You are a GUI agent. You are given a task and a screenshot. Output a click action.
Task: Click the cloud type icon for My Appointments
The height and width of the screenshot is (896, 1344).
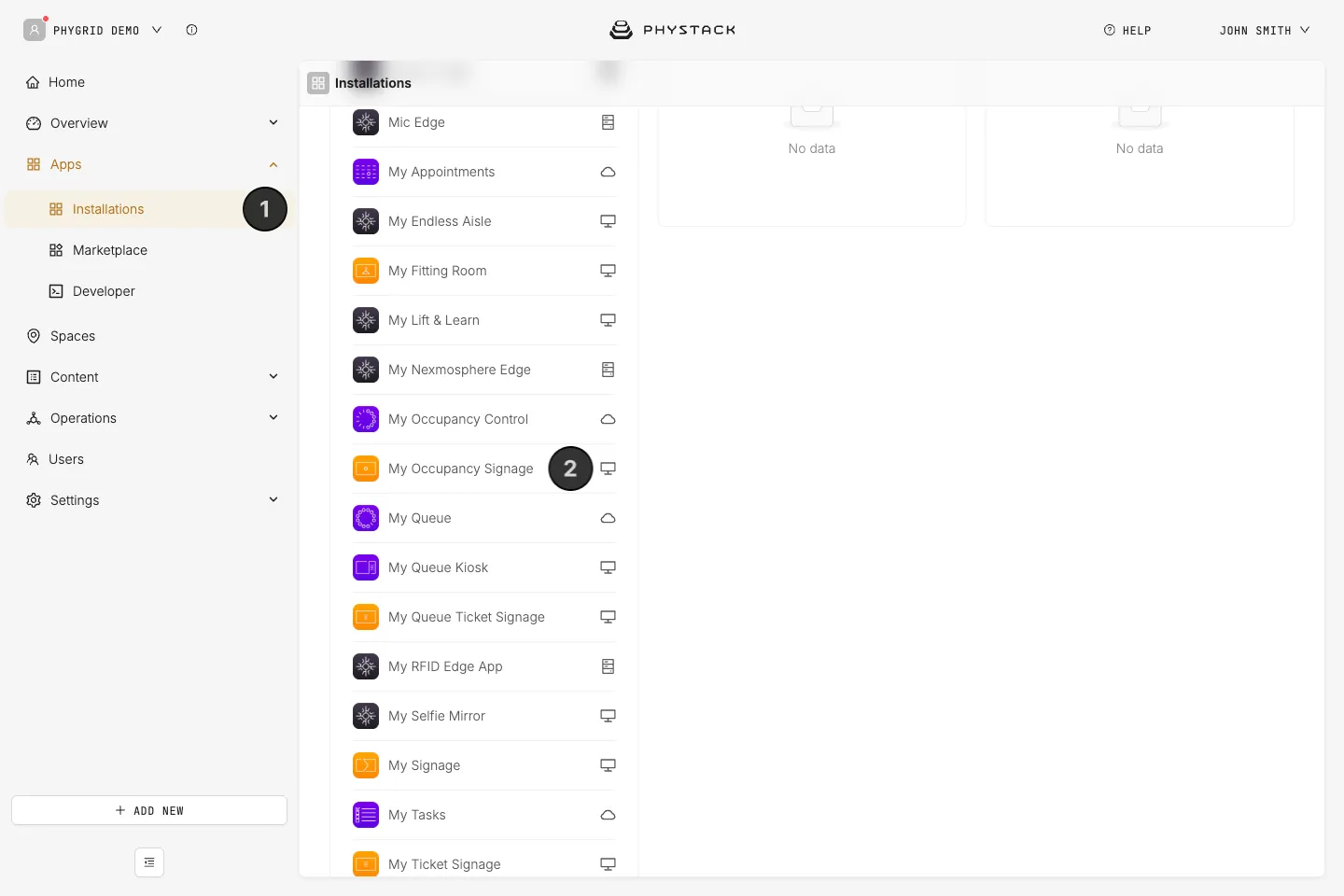608,172
